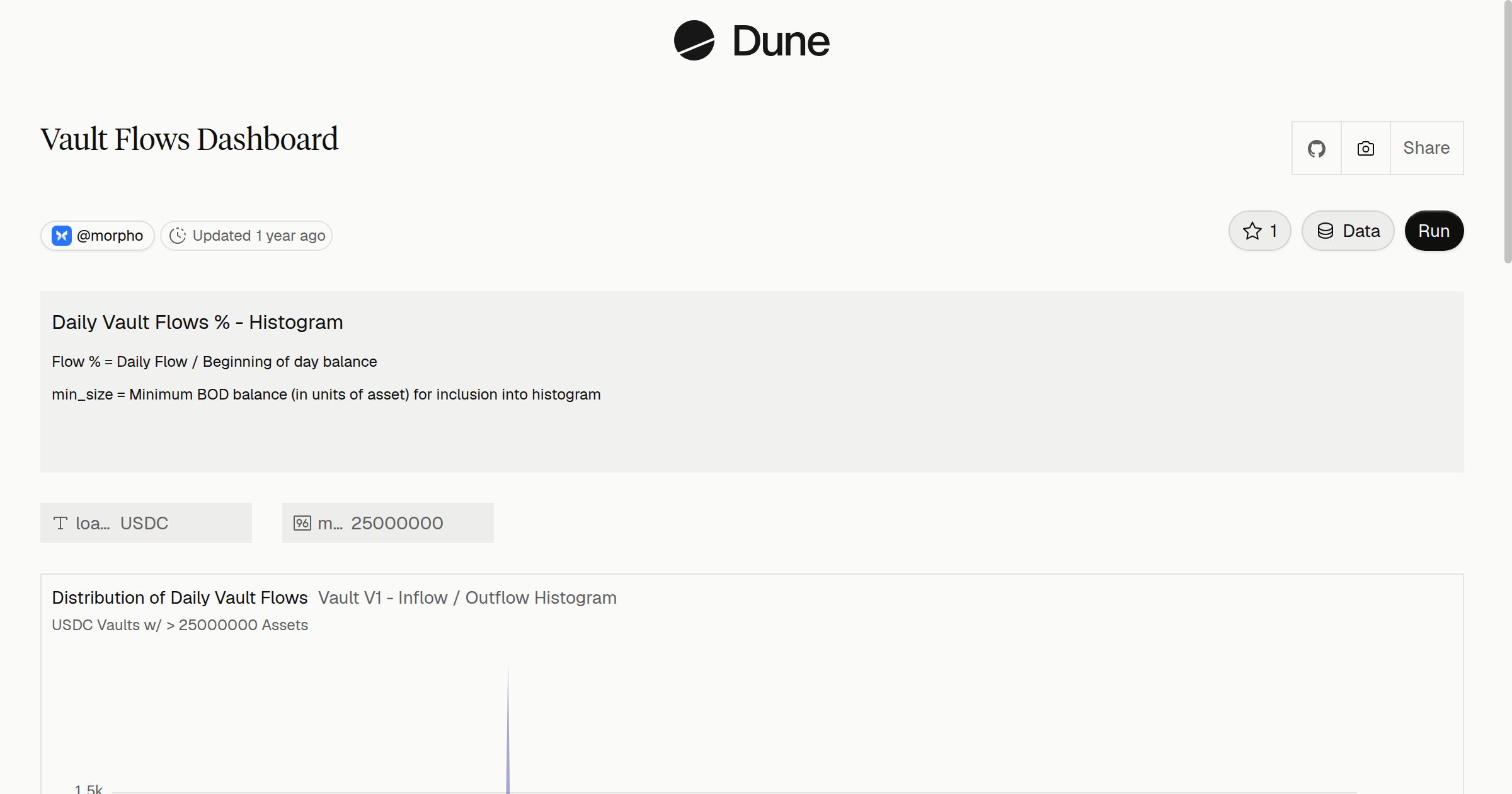The width and height of the screenshot is (1512, 794).
Task: Click the Updated 1 year ago badge
Action: click(x=246, y=236)
